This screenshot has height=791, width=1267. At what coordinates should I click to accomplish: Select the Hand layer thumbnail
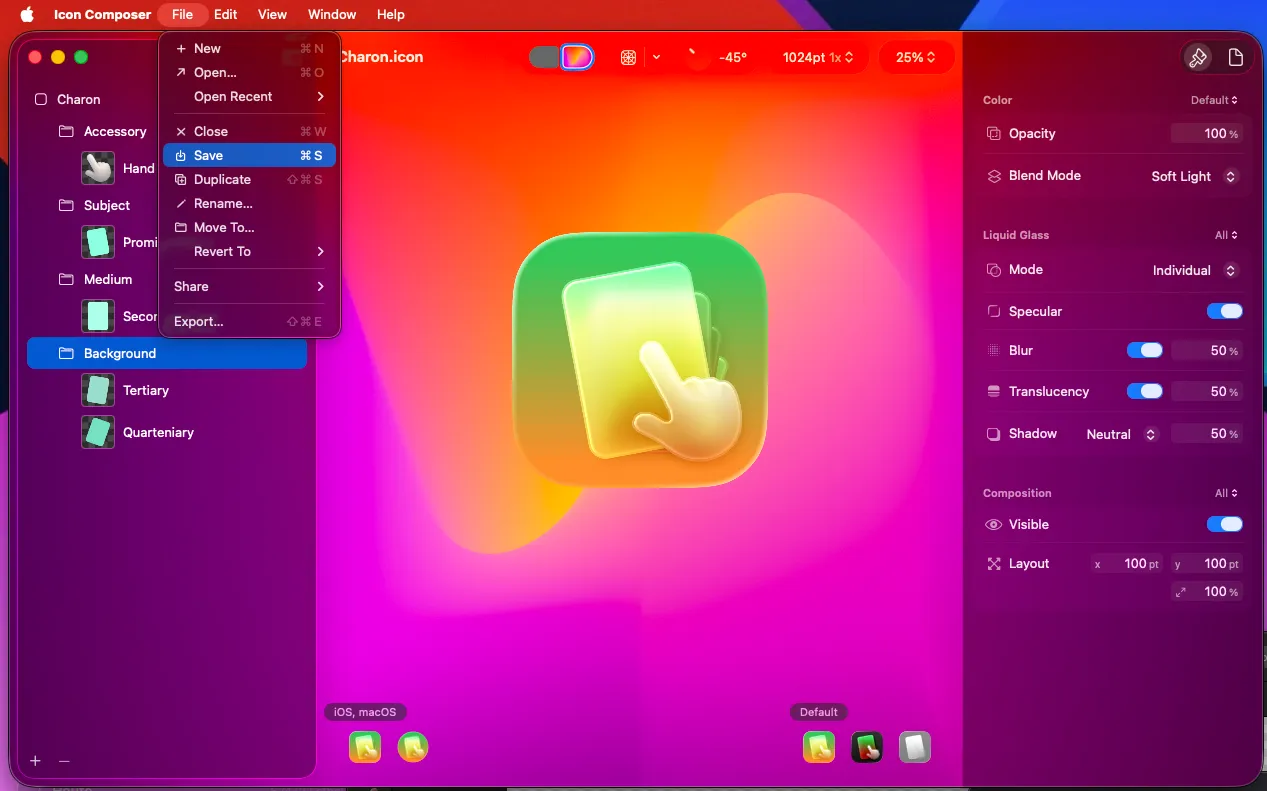point(98,168)
